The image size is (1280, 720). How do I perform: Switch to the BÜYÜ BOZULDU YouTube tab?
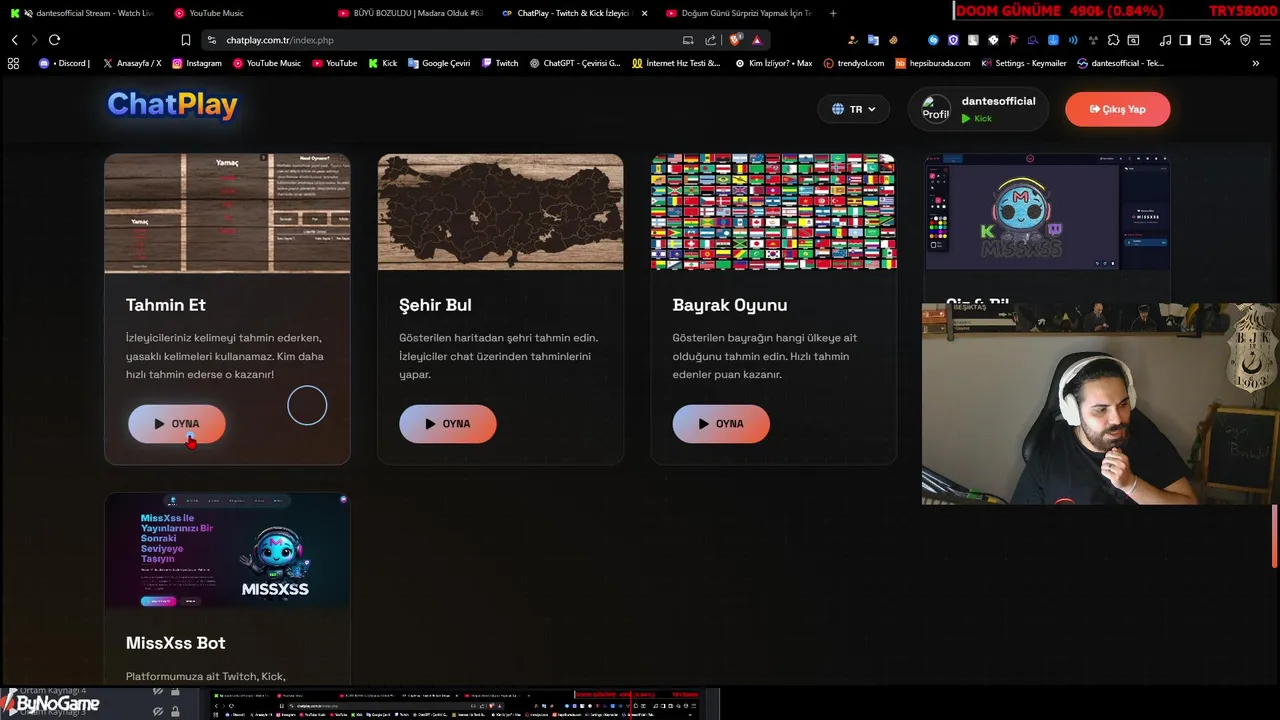click(x=410, y=13)
